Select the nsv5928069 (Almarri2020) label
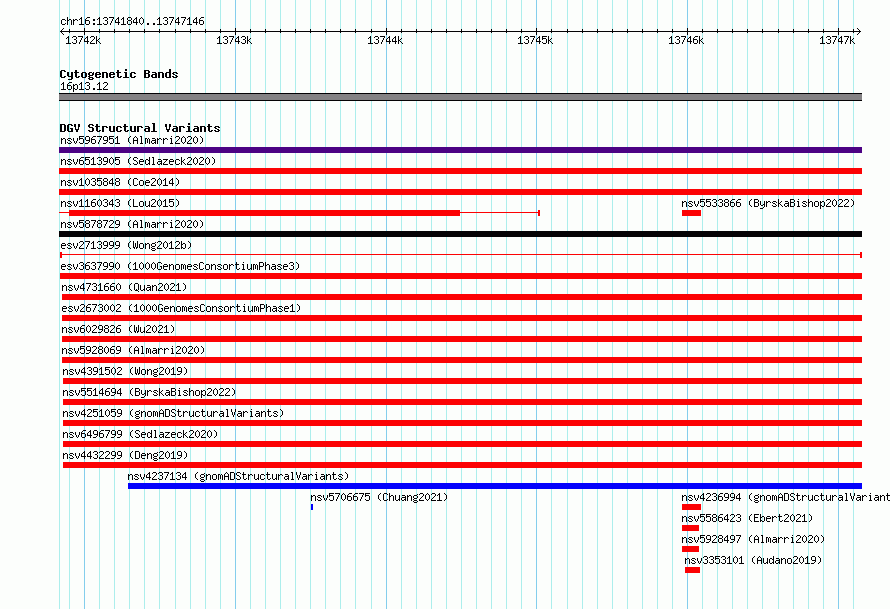Viewport: 890px width, 609px height. pos(133,350)
